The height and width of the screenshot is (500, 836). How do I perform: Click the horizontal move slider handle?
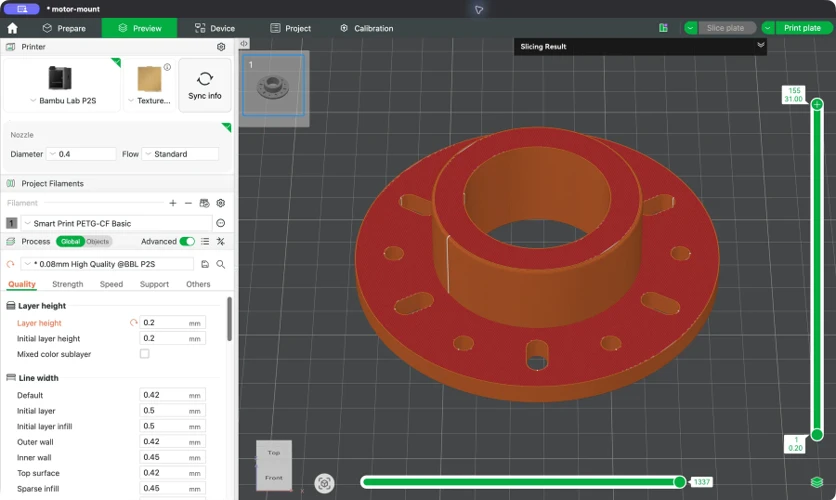click(x=680, y=482)
